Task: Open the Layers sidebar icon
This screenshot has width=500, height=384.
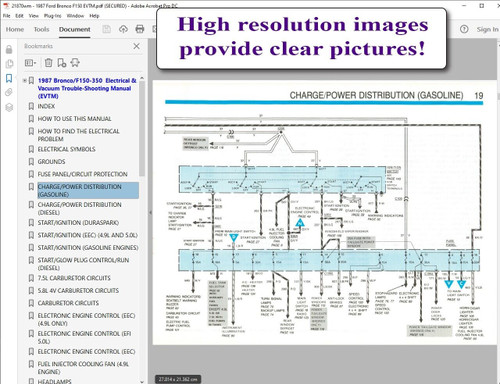Action: [x=9, y=107]
